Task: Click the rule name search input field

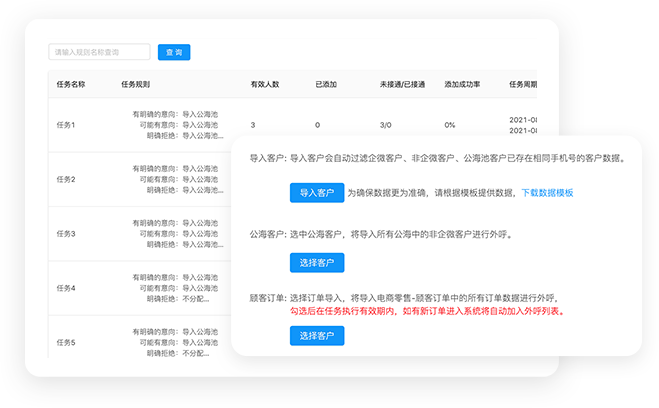Action: (x=99, y=52)
